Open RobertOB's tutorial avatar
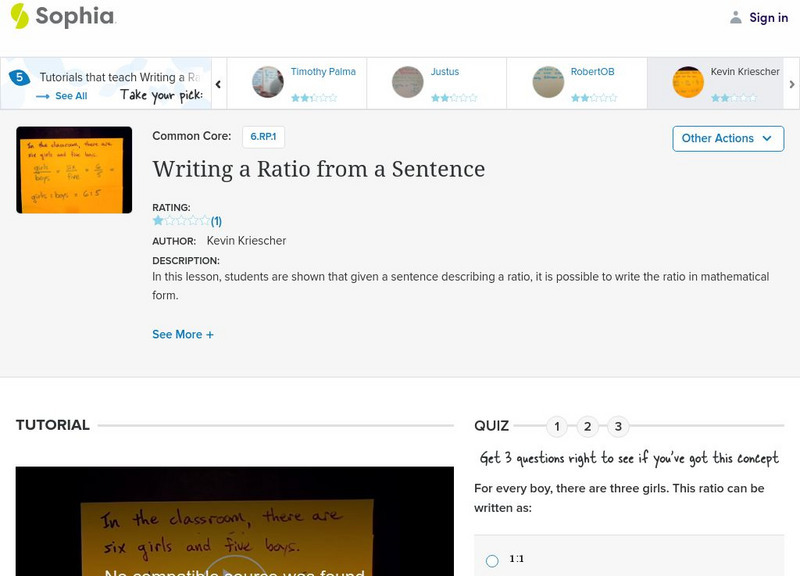800x576 pixels. pos(548,82)
